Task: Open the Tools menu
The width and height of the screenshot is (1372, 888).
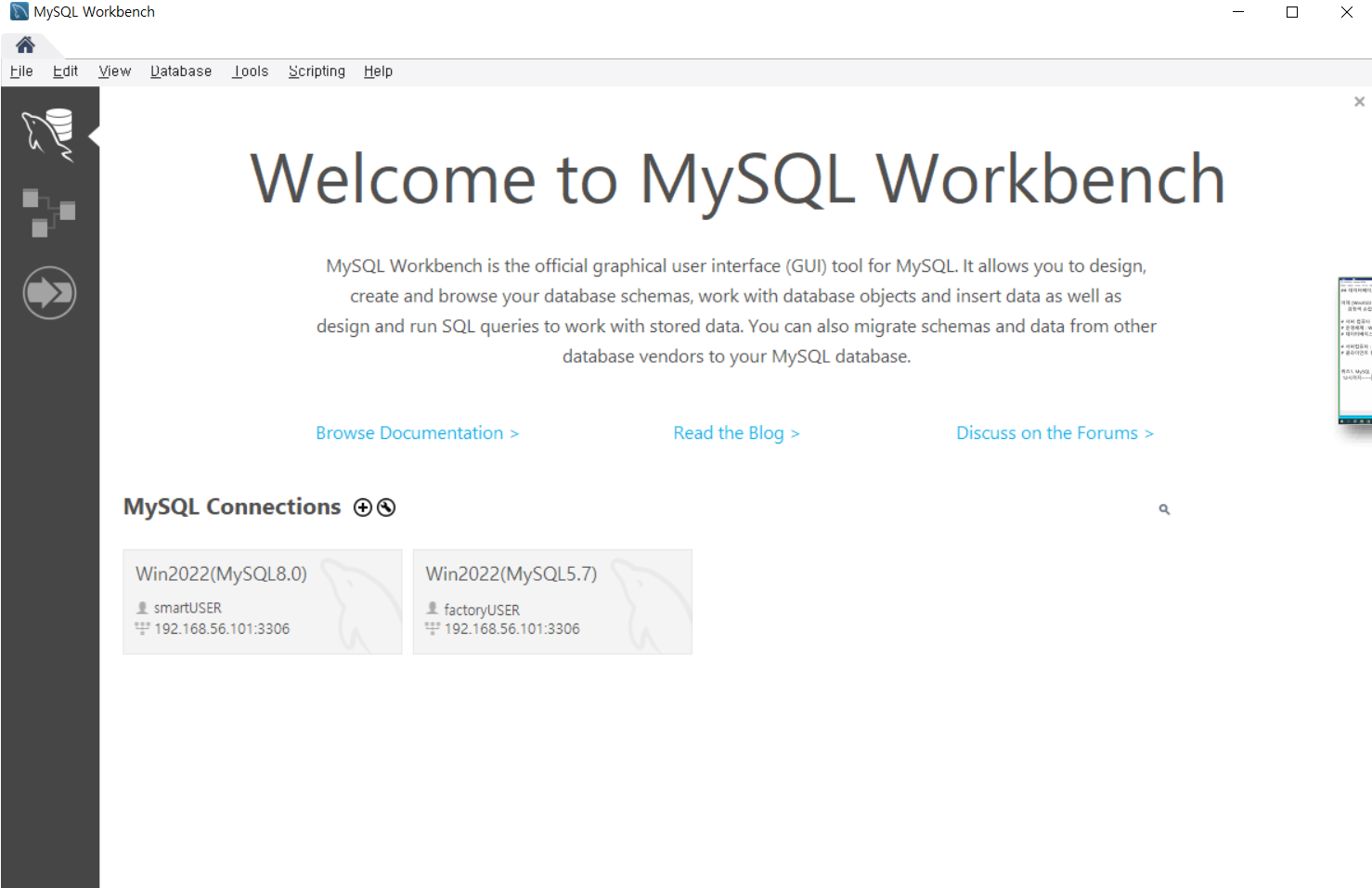Action: 251,71
